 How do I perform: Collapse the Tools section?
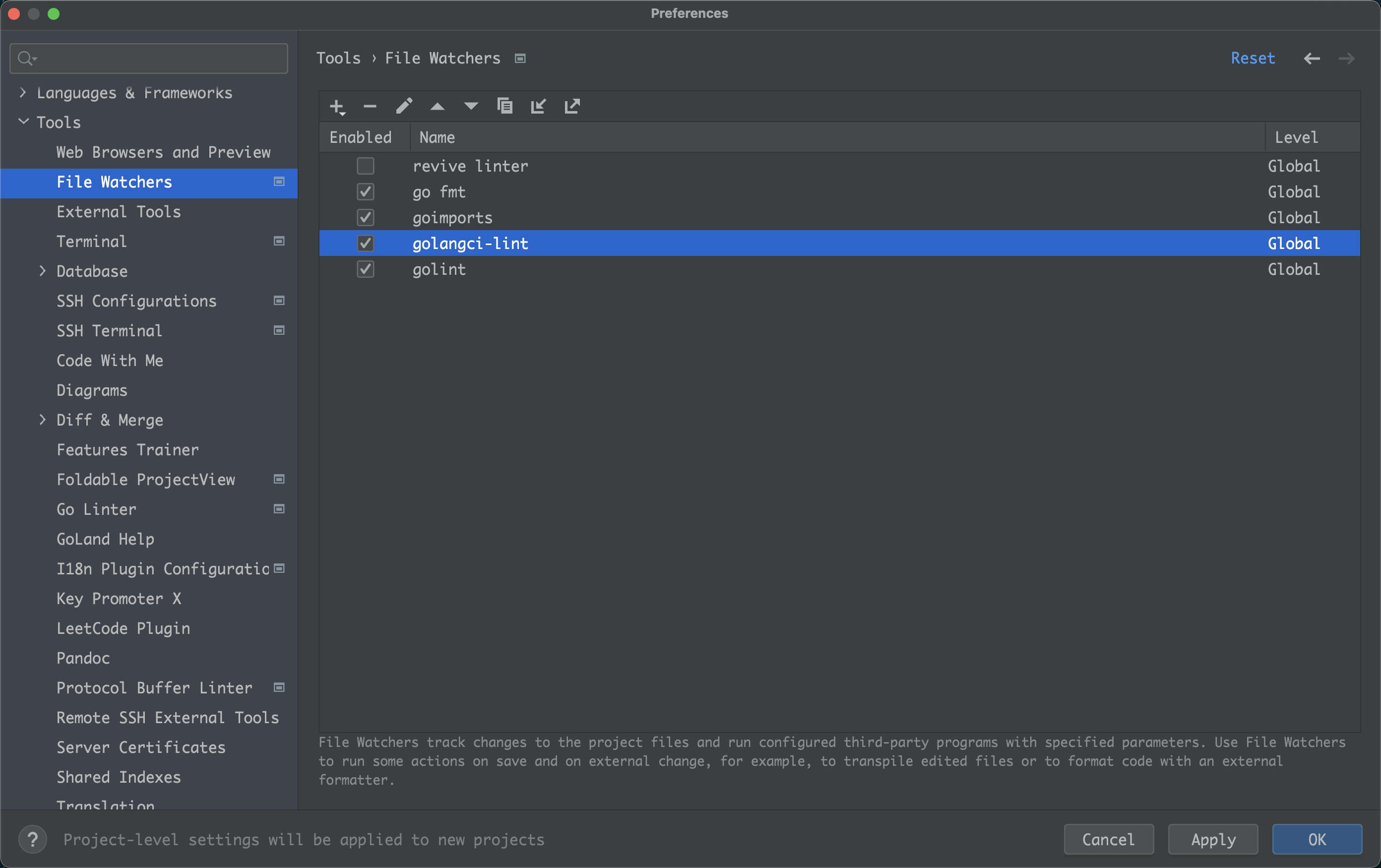pos(23,122)
